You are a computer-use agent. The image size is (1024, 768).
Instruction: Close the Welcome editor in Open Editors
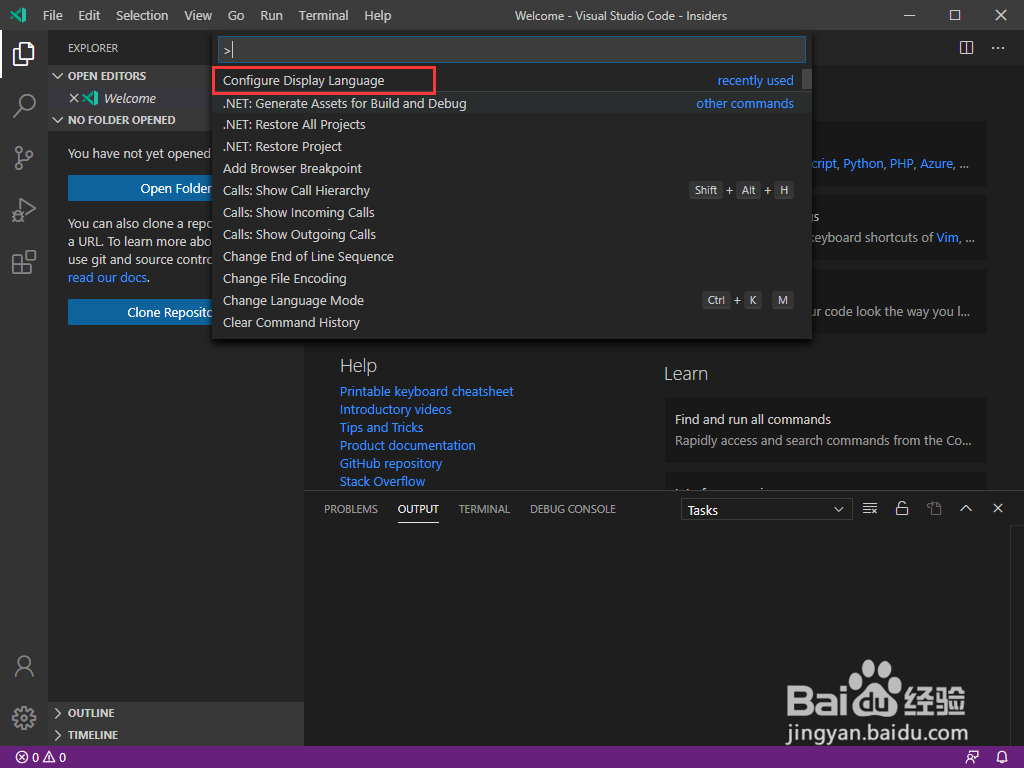pyautogui.click(x=74, y=98)
